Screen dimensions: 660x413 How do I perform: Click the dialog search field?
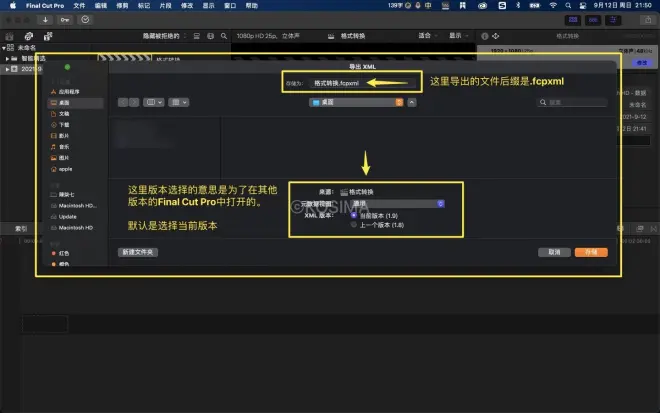[x=572, y=102]
